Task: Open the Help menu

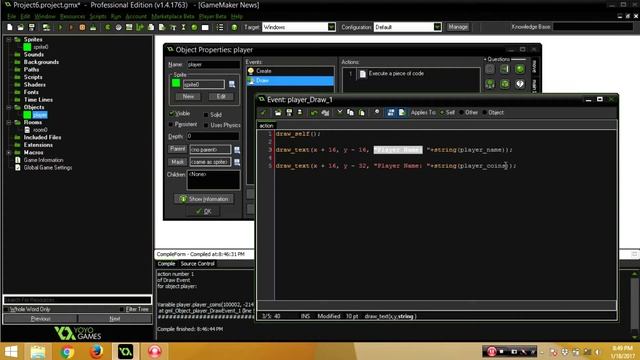Action: [237, 16]
